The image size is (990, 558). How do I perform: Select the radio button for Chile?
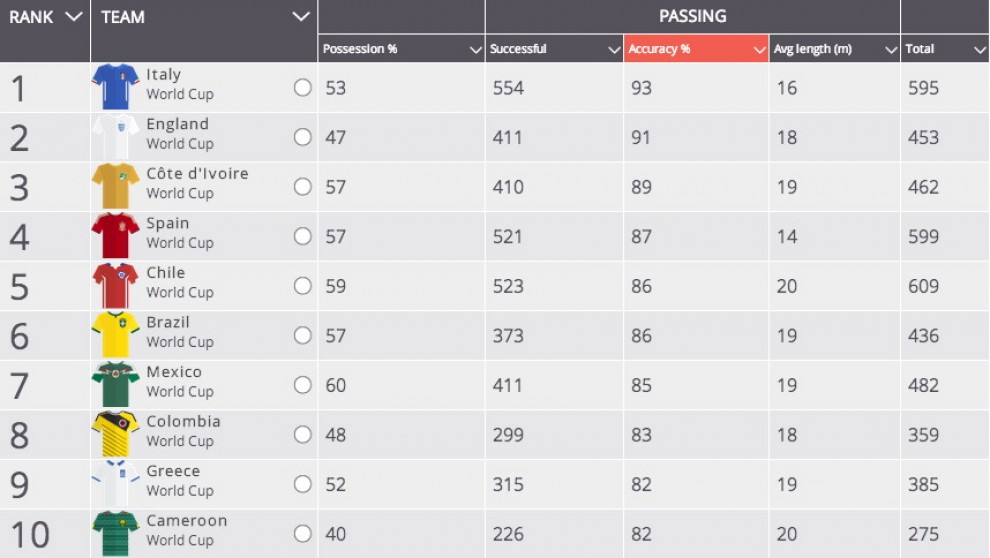click(x=303, y=286)
